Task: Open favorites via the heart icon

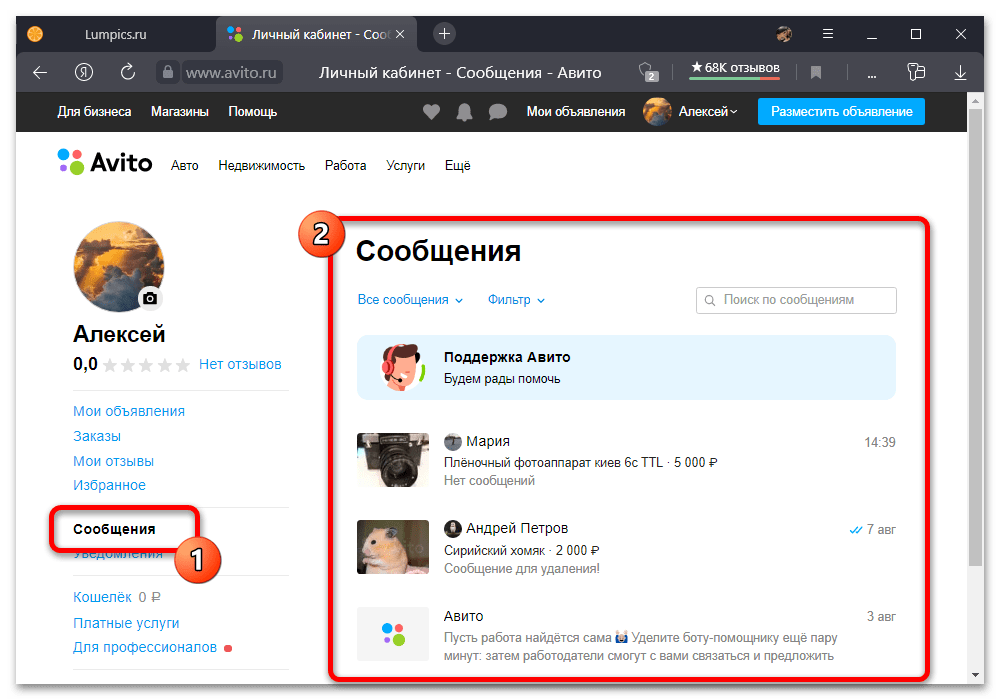Action: coord(431,112)
